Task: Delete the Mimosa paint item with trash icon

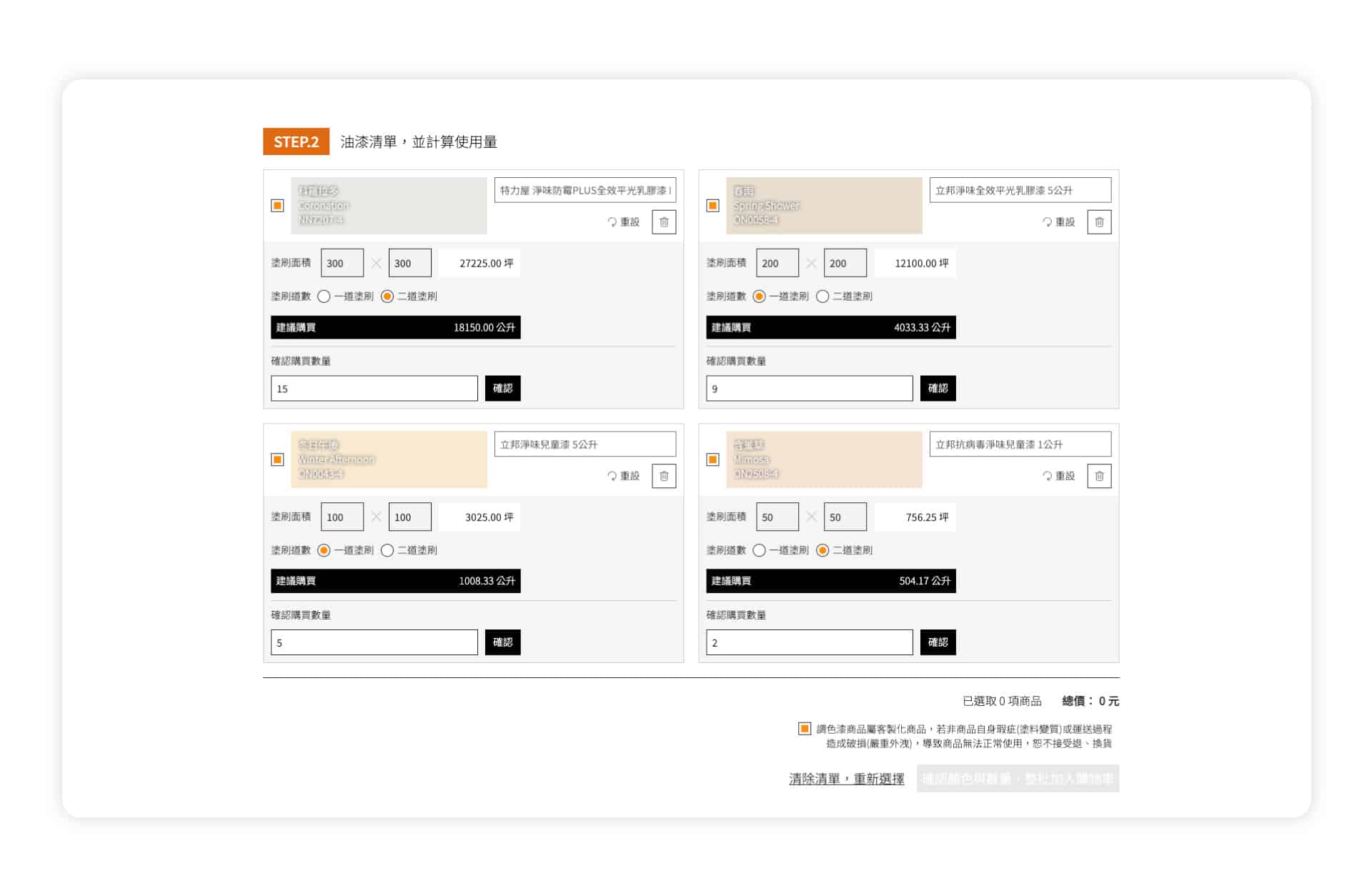Action: pyautogui.click(x=1099, y=476)
